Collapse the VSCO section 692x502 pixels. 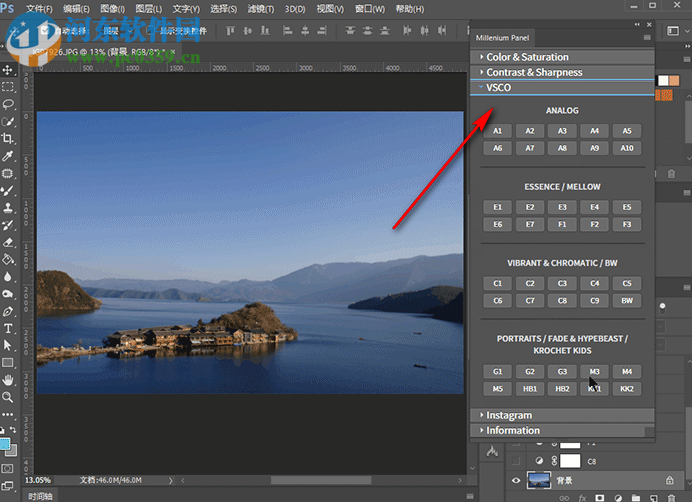(499, 88)
